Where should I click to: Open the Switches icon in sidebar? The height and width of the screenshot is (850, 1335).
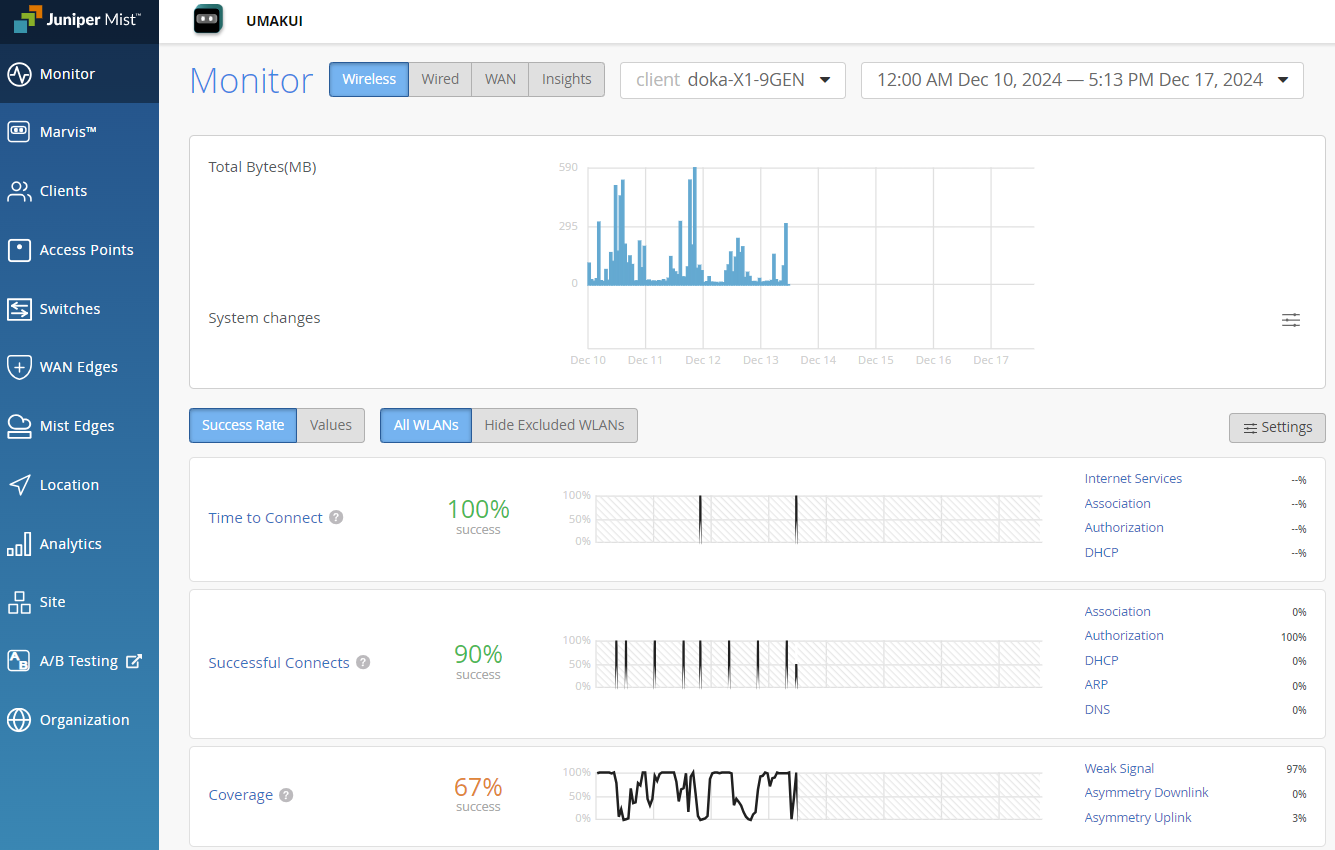19,309
